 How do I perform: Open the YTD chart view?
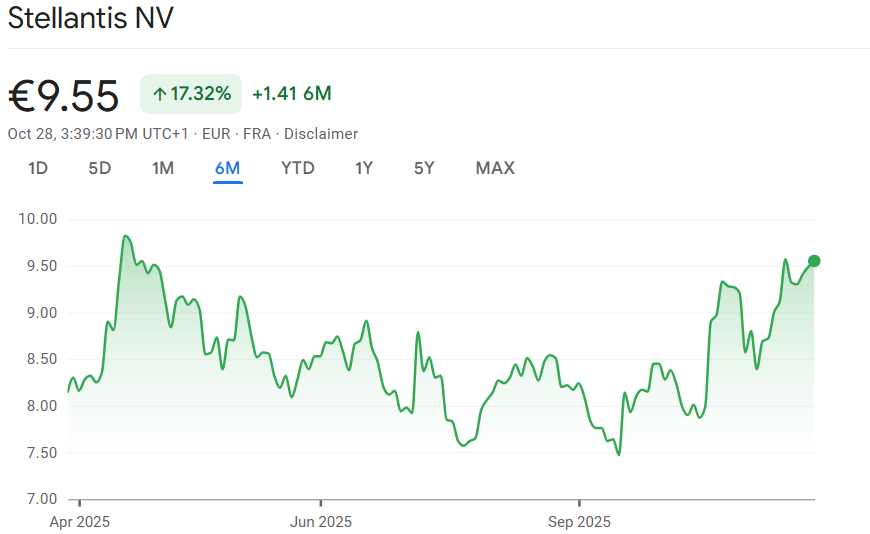click(x=298, y=168)
